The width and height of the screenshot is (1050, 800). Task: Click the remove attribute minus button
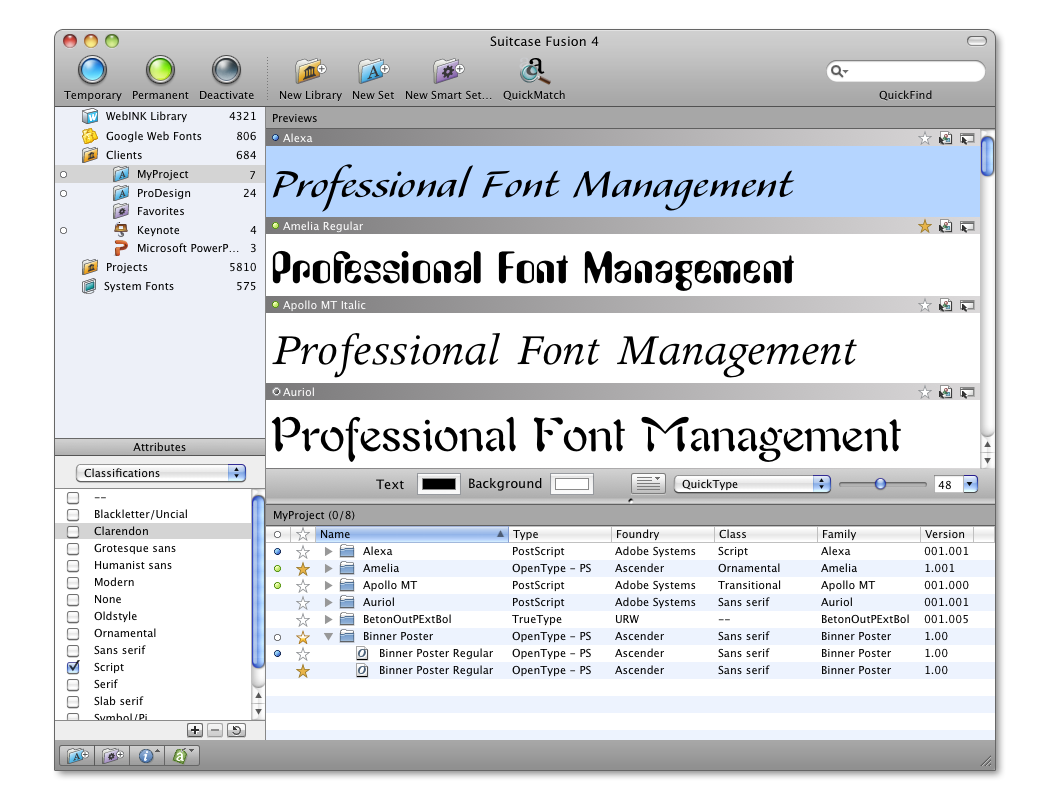click(x=215, y=730)
